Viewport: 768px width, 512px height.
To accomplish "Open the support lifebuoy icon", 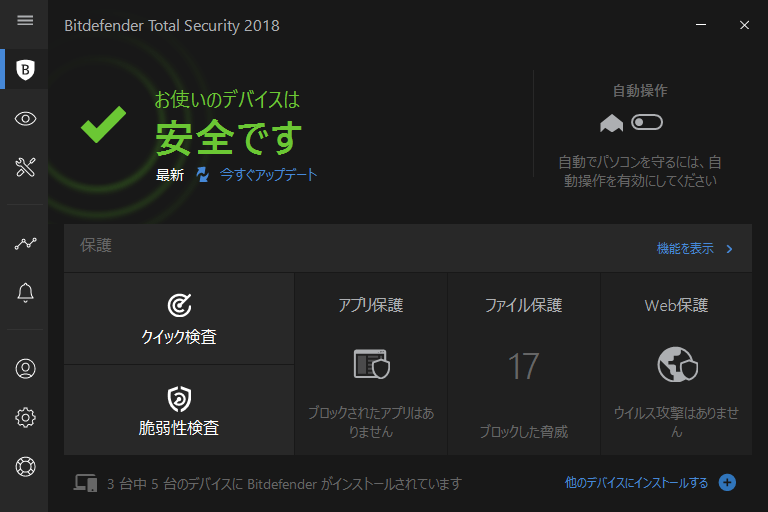I will pos(26,466).
